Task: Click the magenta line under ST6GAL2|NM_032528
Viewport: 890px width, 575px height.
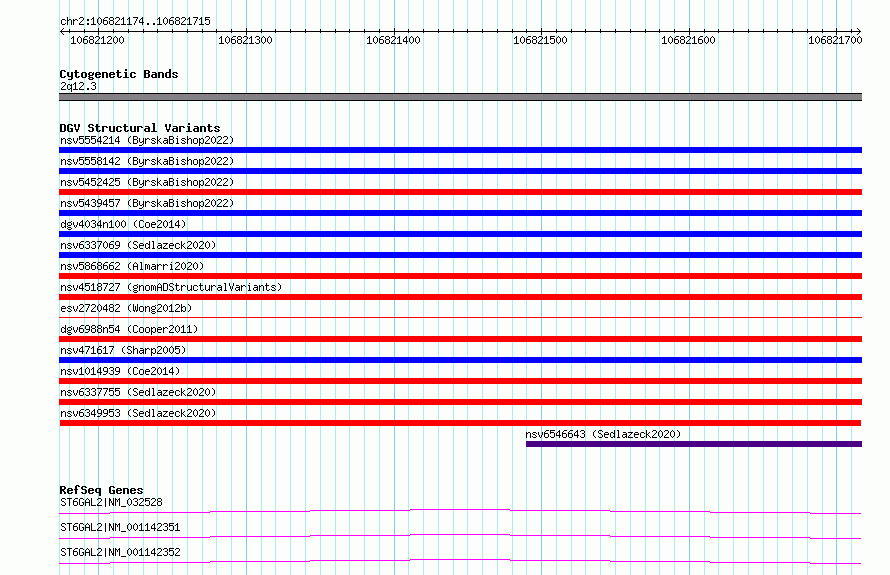Action: click(460, 511)
